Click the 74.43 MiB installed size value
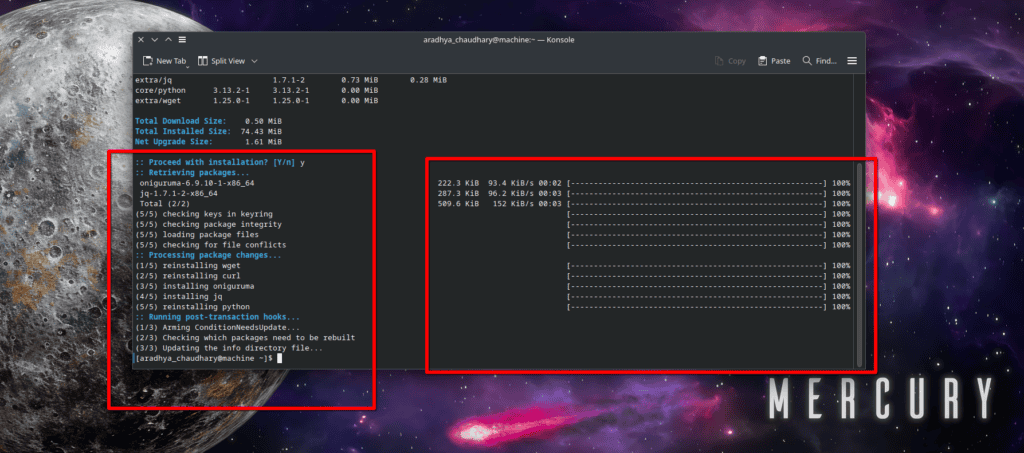Screen dimensions: 1024x453 click(261, 131)
